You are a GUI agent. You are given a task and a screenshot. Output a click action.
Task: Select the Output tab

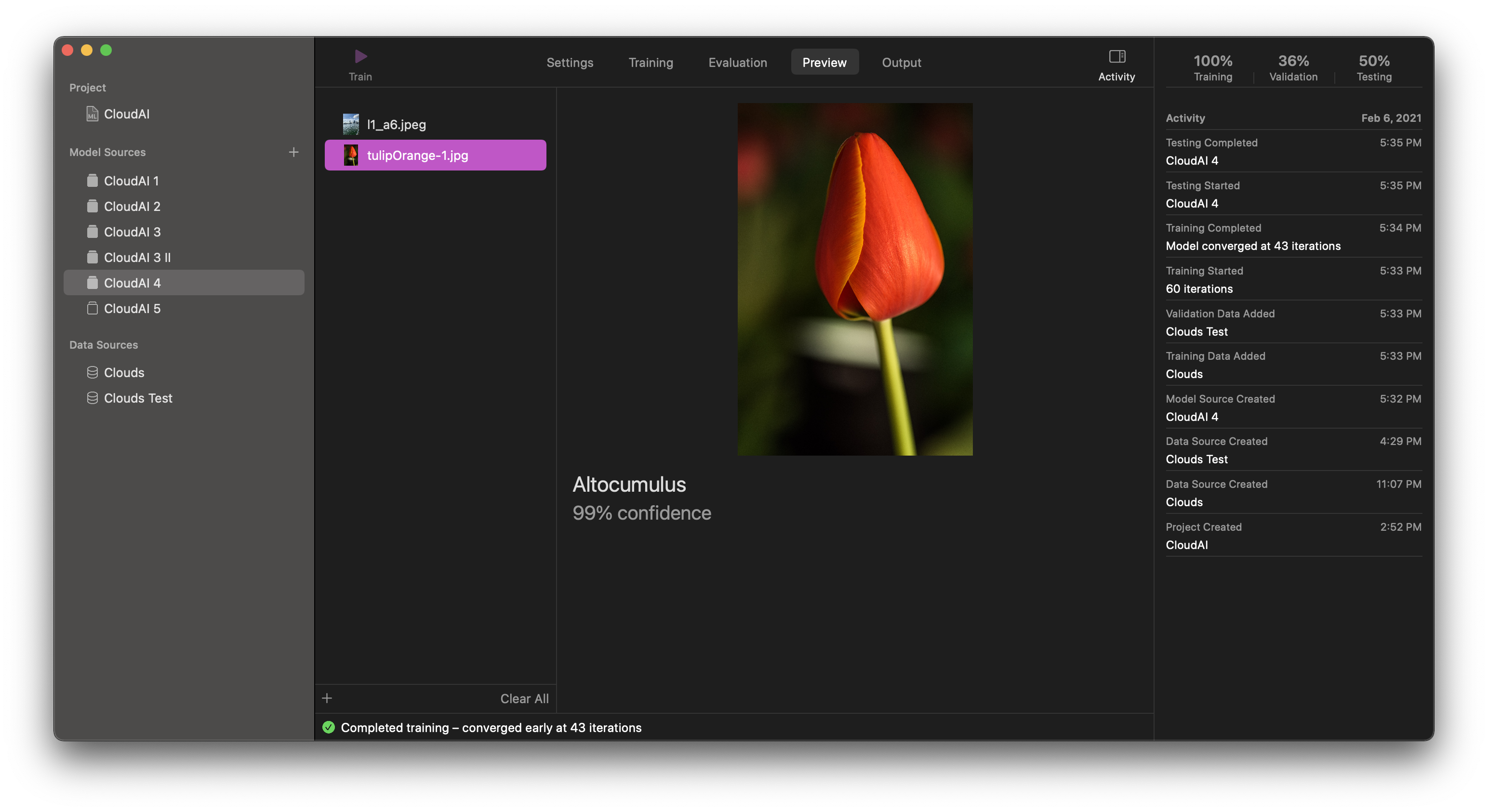coord(901,62)
